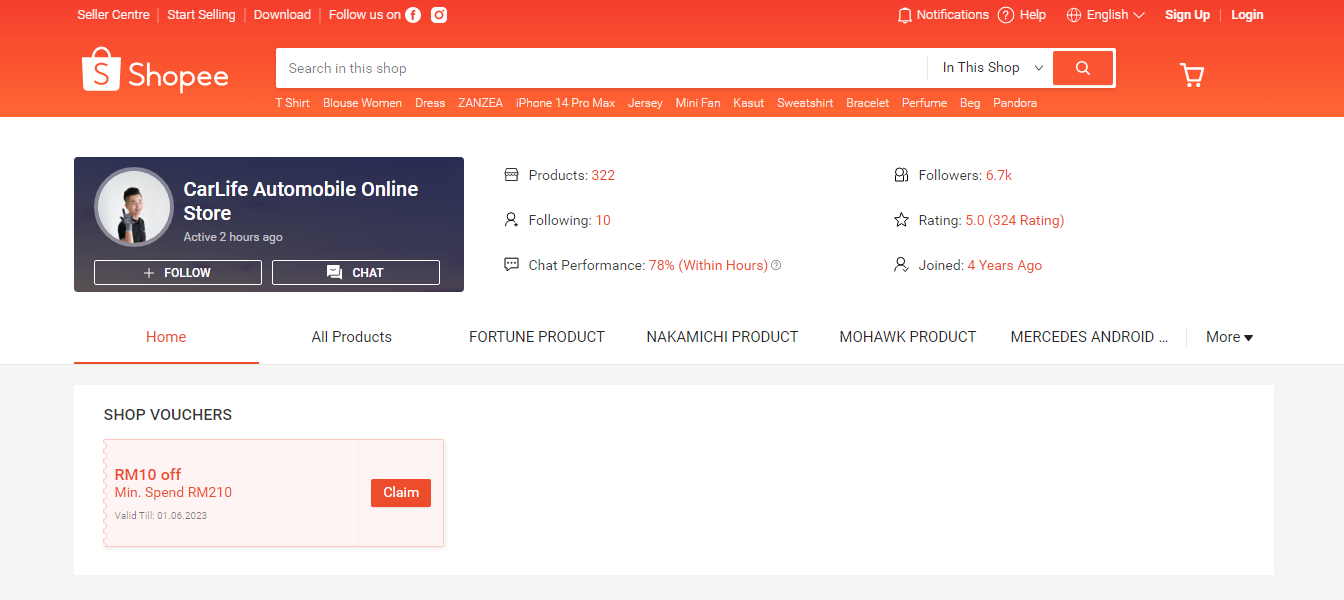Open Shopee's Facebook page icon
This screenshot has width=1344, height=600.
(x=413, y=15)
